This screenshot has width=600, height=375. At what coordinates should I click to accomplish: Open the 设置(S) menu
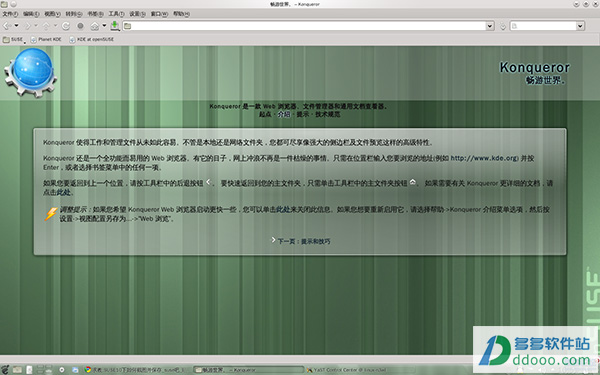137,14
